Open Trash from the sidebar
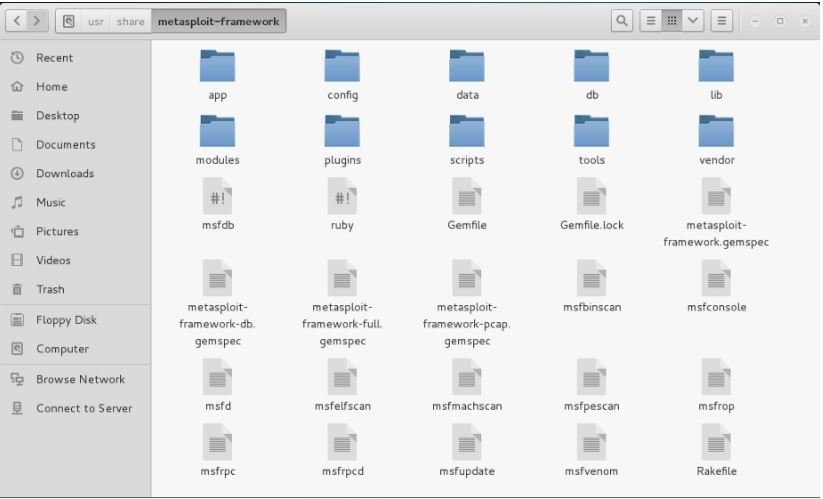 (76, 289)
